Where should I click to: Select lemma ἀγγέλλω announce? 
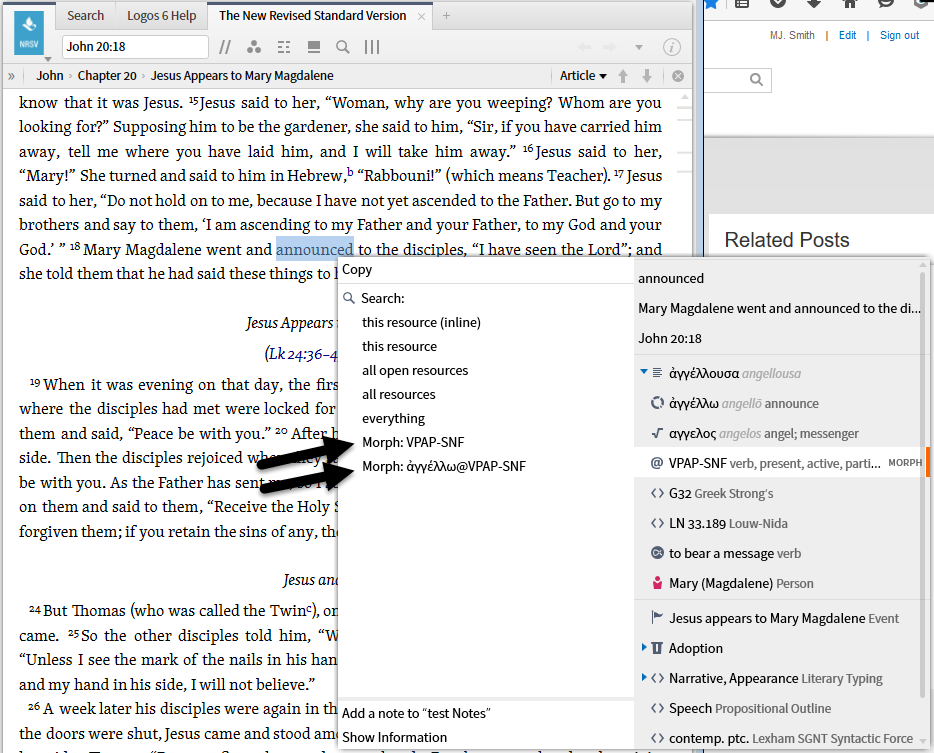point(743,404)
